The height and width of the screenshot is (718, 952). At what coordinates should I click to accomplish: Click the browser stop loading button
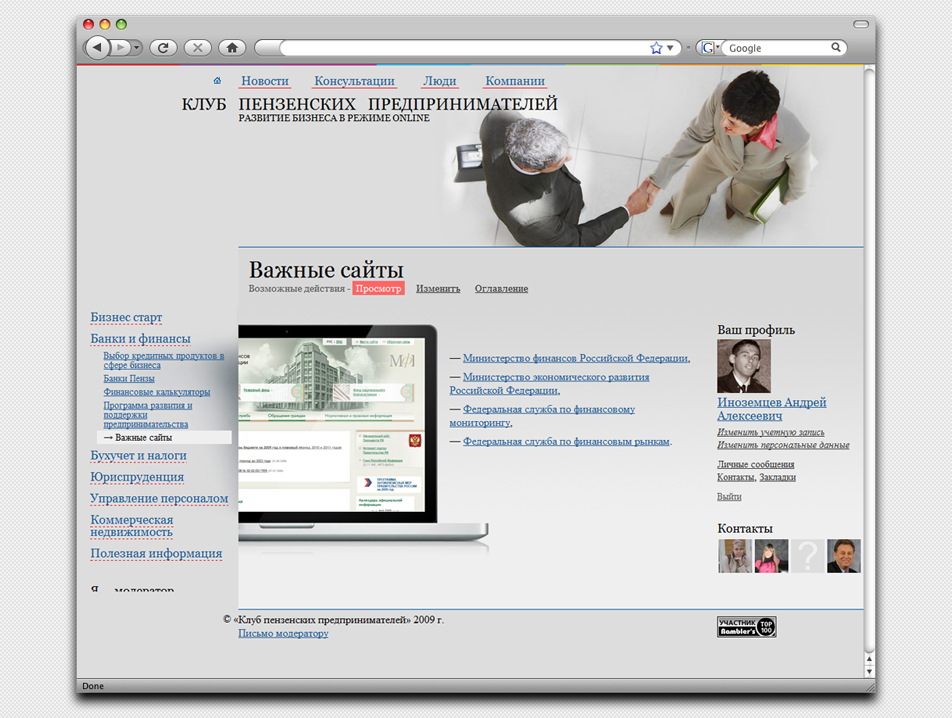[x=197, y=47]
